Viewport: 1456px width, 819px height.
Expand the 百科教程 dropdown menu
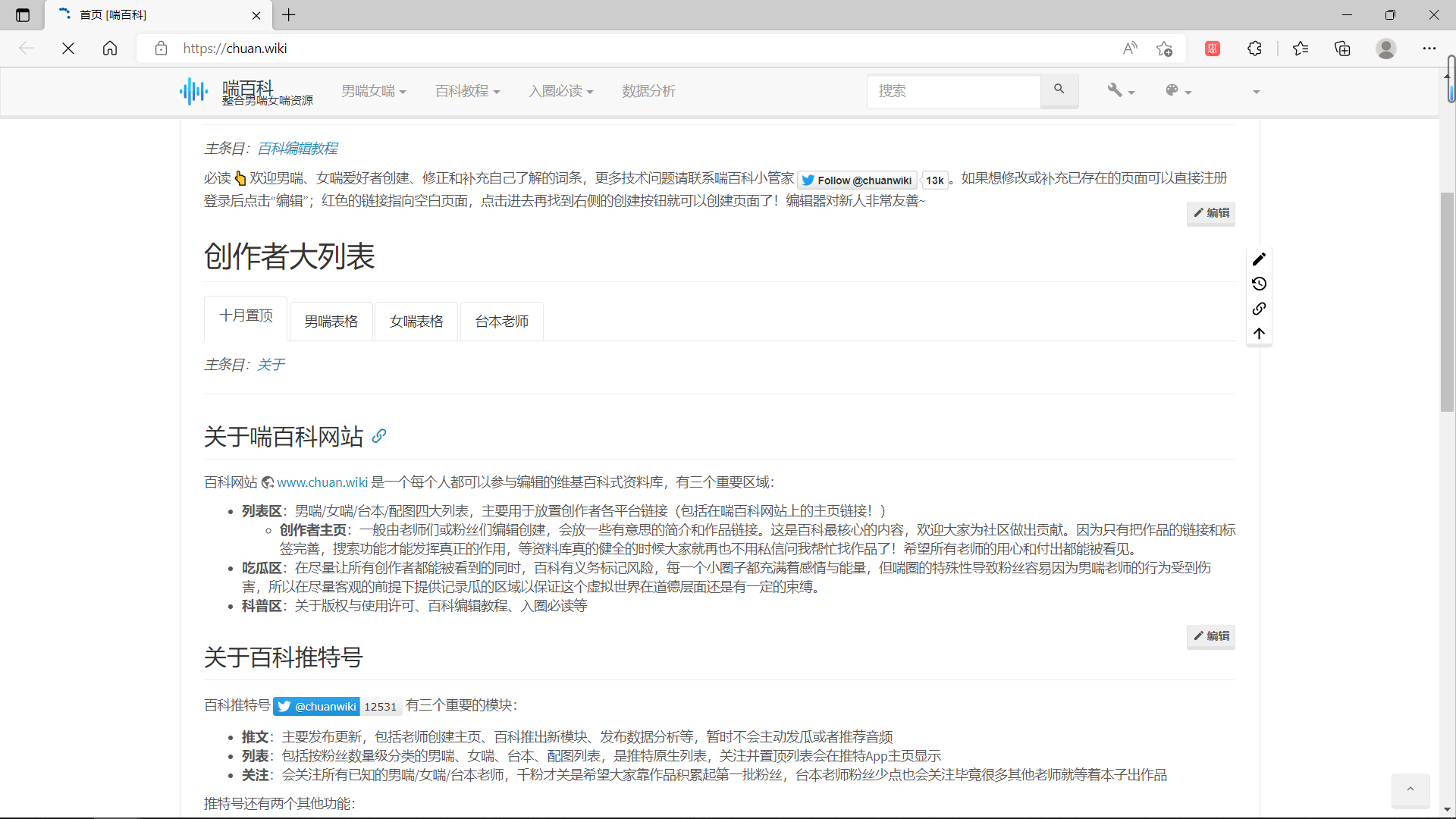[467, 91]
